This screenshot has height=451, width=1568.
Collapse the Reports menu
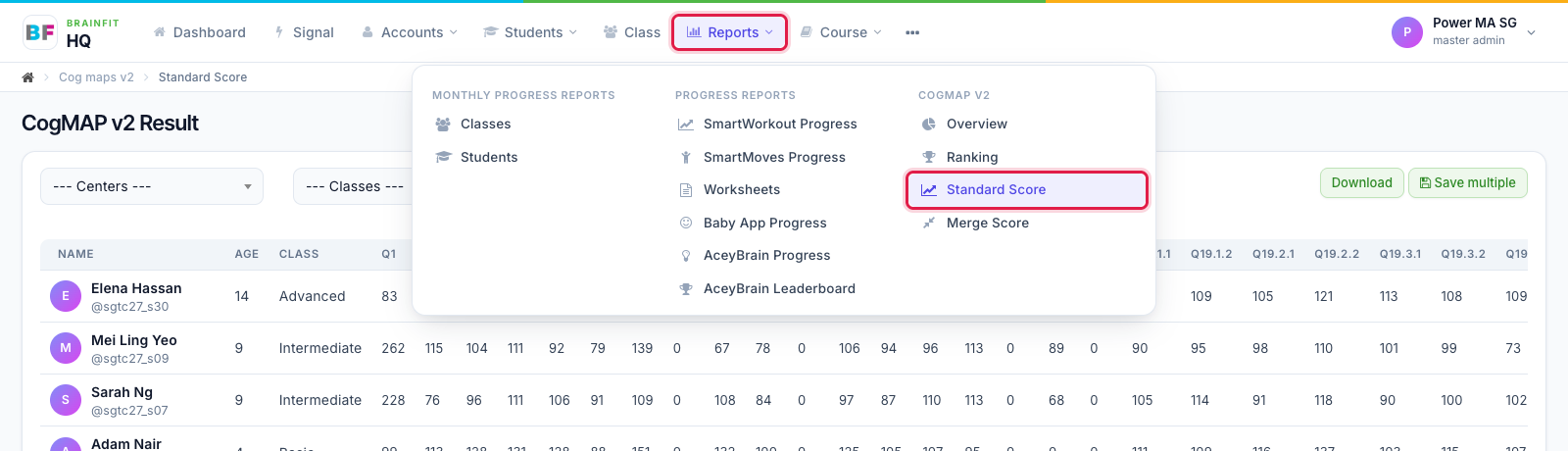(729, 32)
